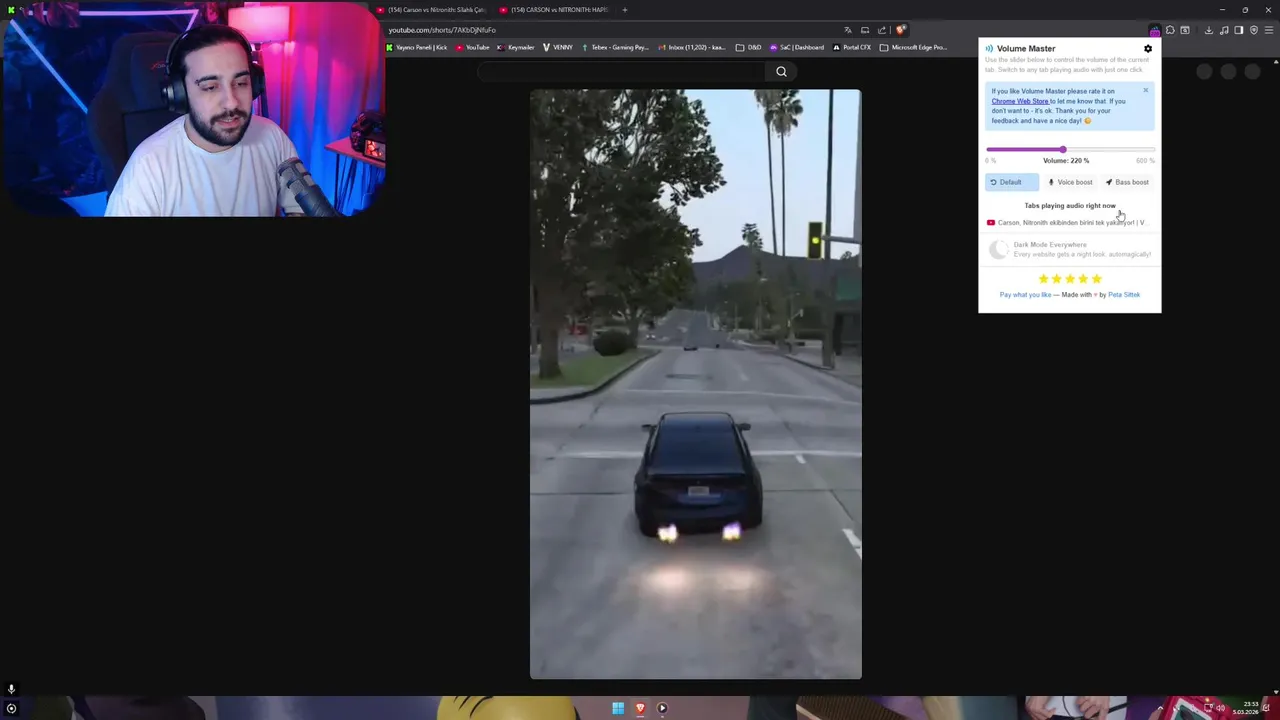Click the translate page icon in address bar
The image size is (1280, 720).
(x=848, y=30)
